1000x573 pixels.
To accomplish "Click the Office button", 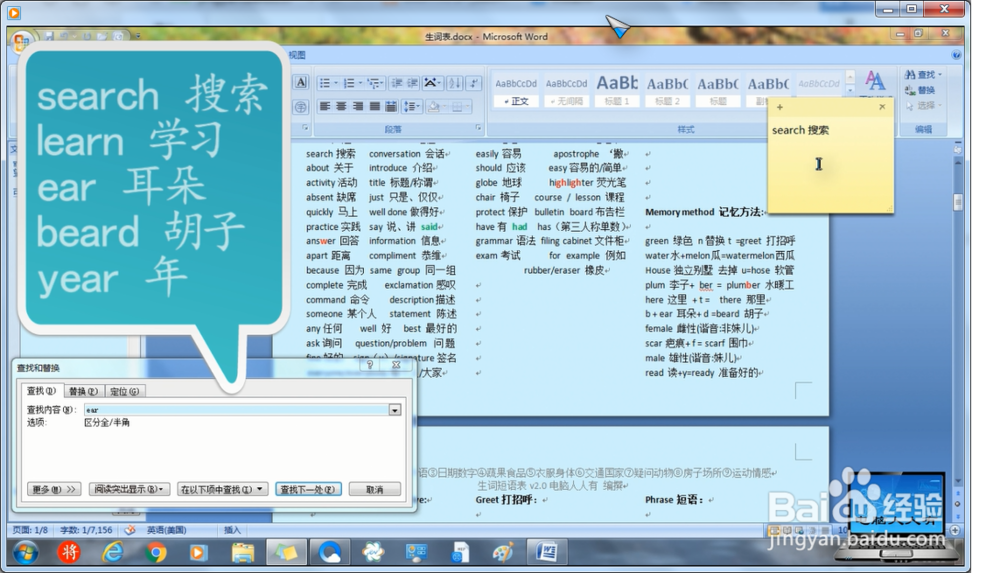I will click(x=21, y=42).
